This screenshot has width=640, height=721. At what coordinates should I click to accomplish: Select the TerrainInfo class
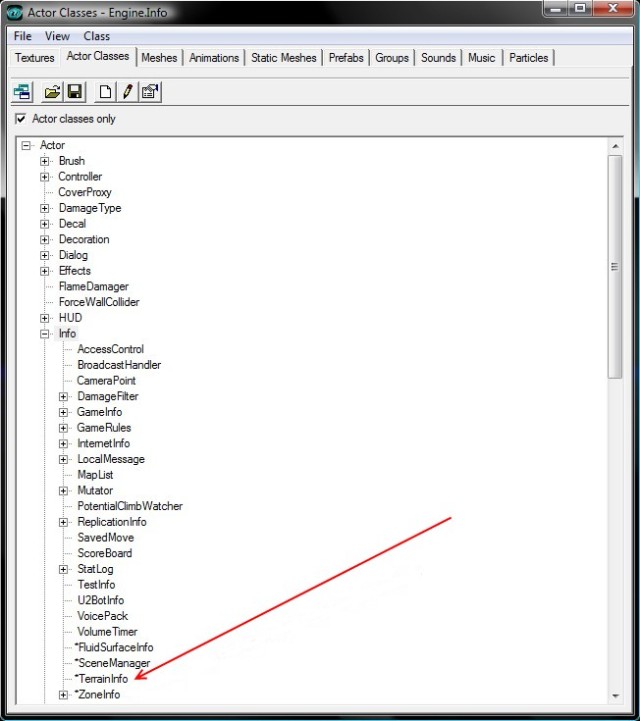coord(104,679)
